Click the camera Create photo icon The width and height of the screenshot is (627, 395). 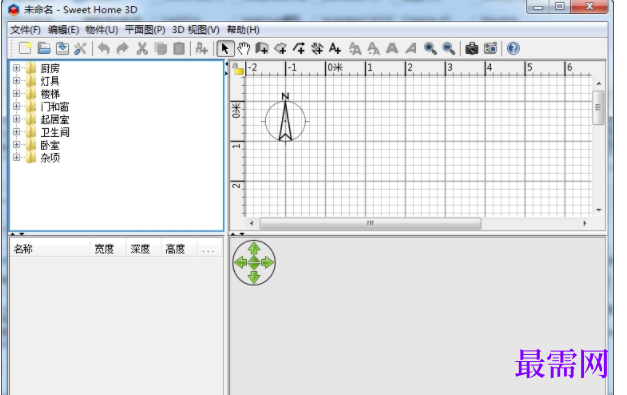point(471,49)
